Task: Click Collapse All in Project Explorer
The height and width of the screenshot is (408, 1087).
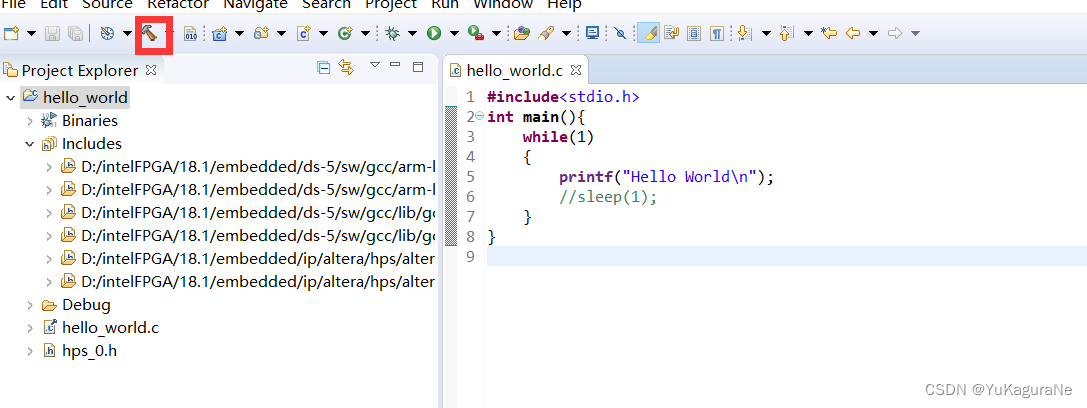Action: point(323,68)
